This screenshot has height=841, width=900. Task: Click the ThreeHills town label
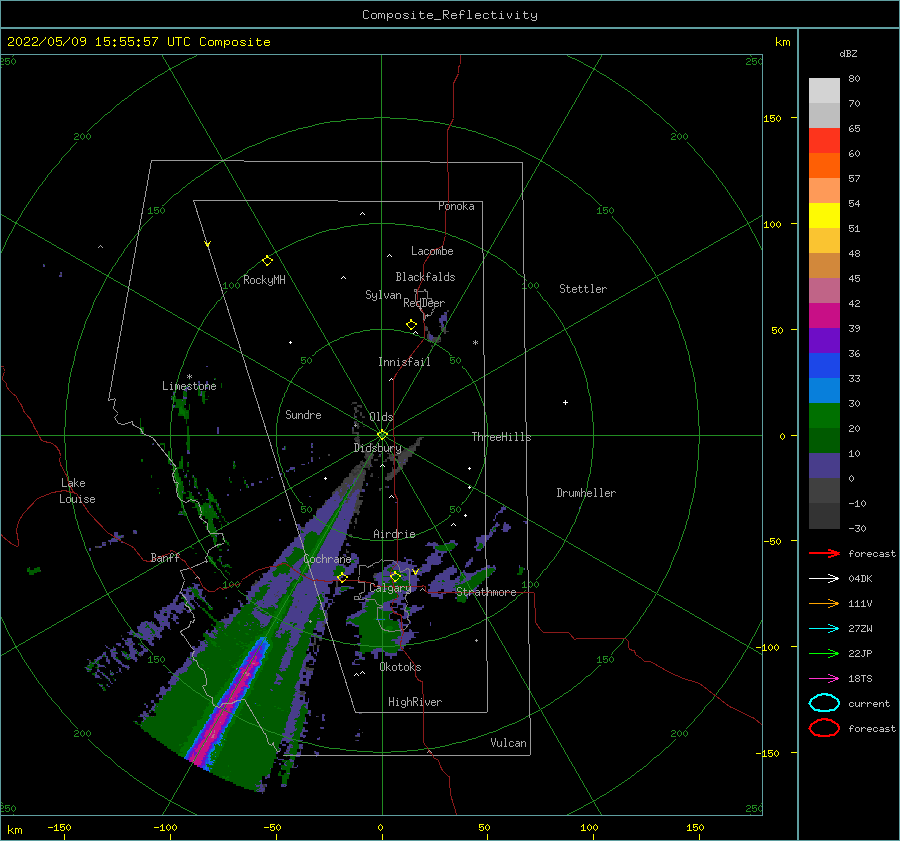click(x=502, y=437)
